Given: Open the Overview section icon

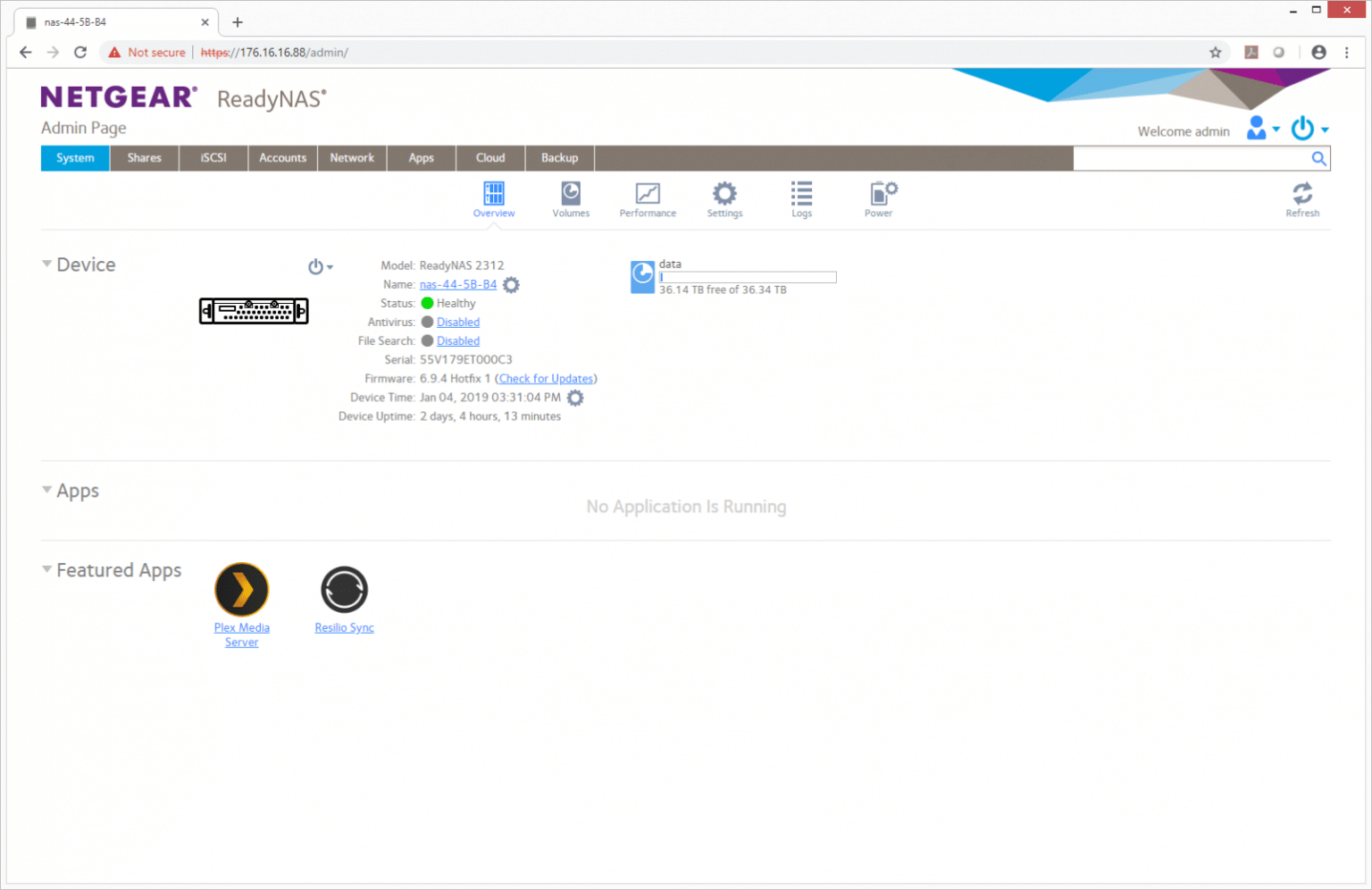Looking at the screenshot, I should pyautogui.click(x=494, y=193).
